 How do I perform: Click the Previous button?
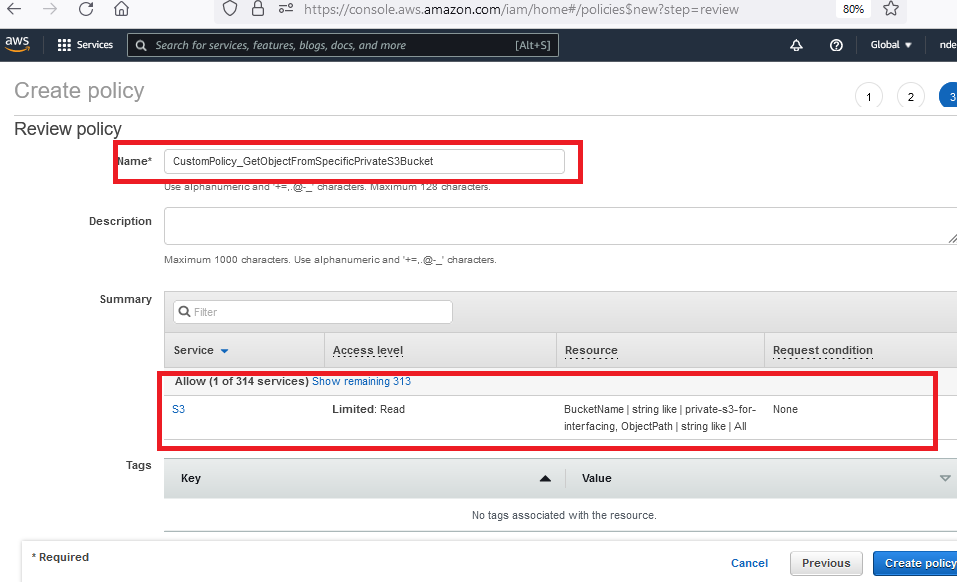(826, 563)
